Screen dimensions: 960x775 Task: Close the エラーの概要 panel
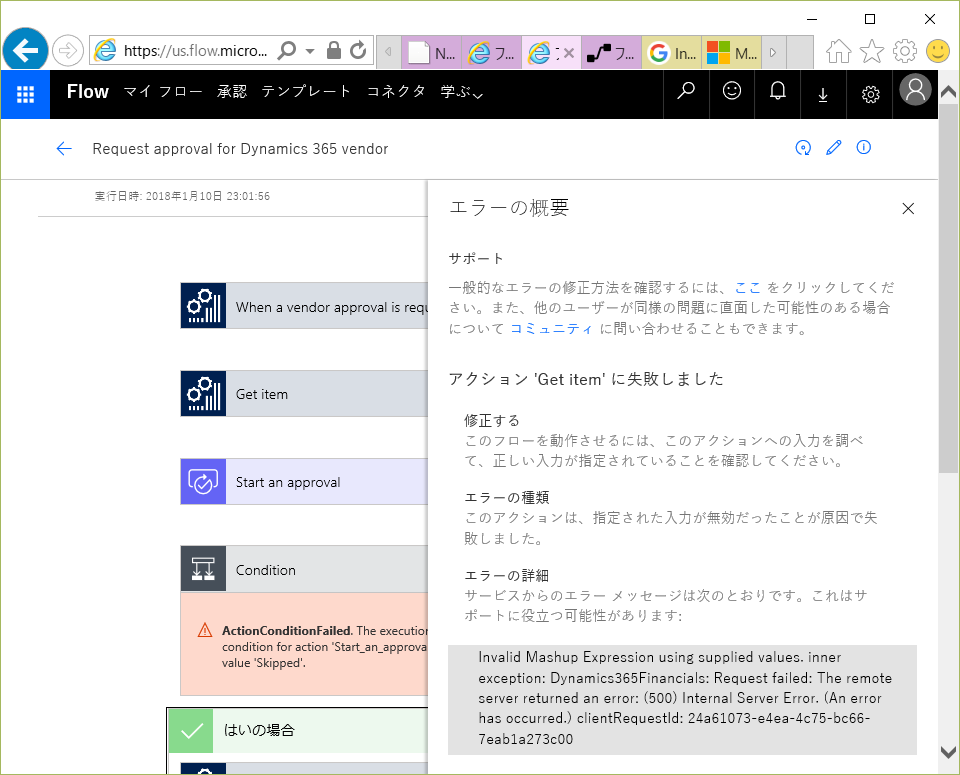[908, 209]
